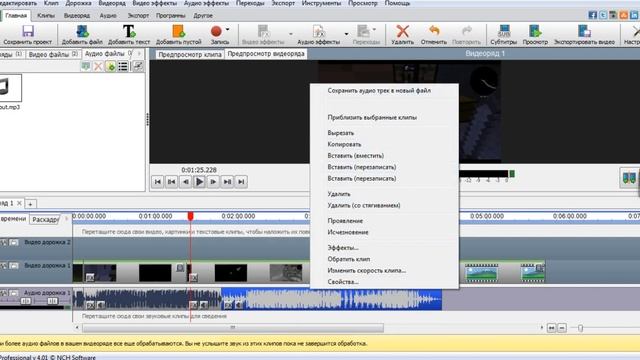Open the Facebook share icon
640x360 pixels.
click(x=593, y=15)
